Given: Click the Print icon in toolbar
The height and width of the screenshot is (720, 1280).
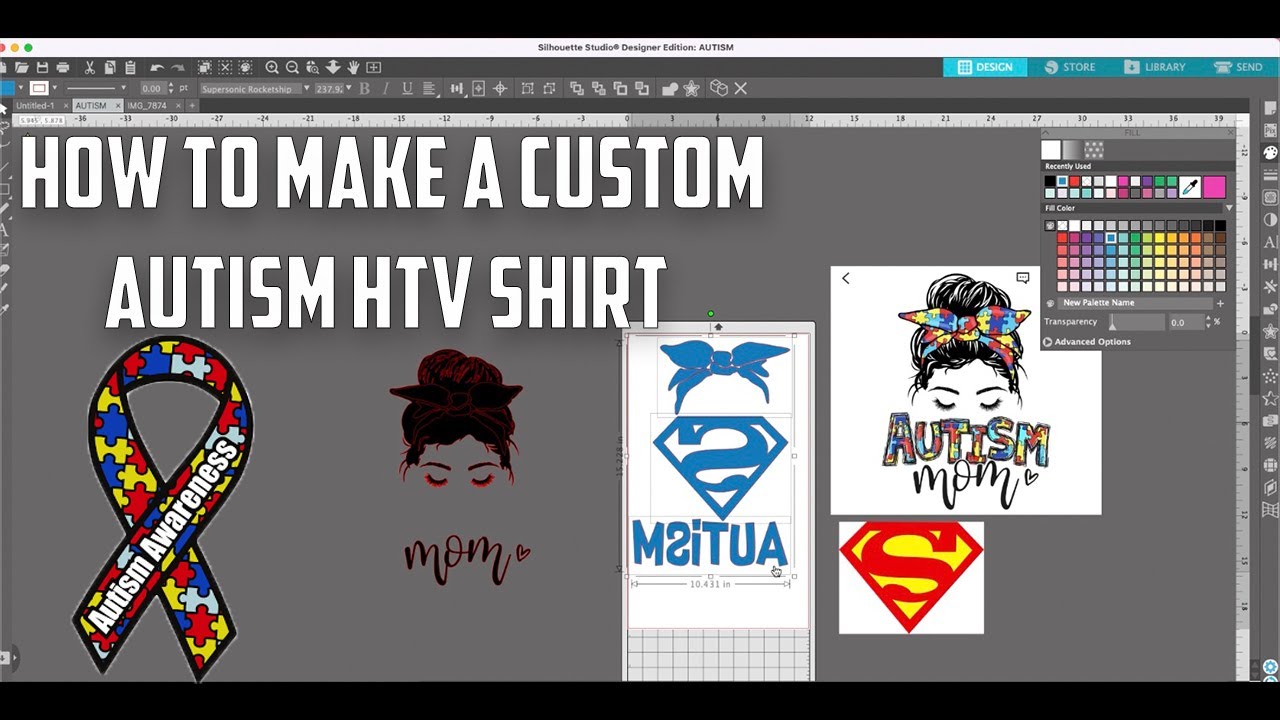Looking at the screenshot, I should [x=62, y=67].
